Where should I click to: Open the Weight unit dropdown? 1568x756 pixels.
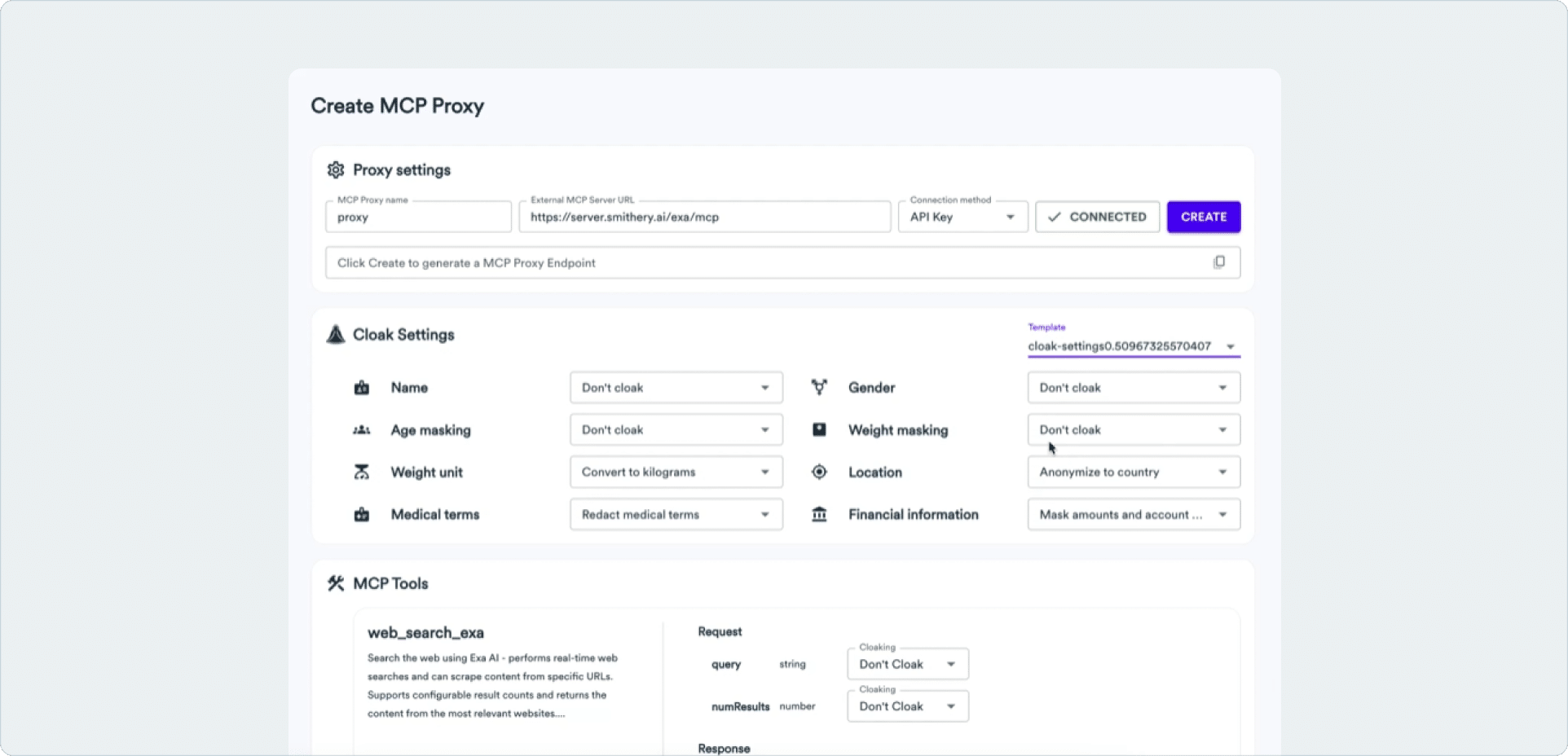point(676,472)
